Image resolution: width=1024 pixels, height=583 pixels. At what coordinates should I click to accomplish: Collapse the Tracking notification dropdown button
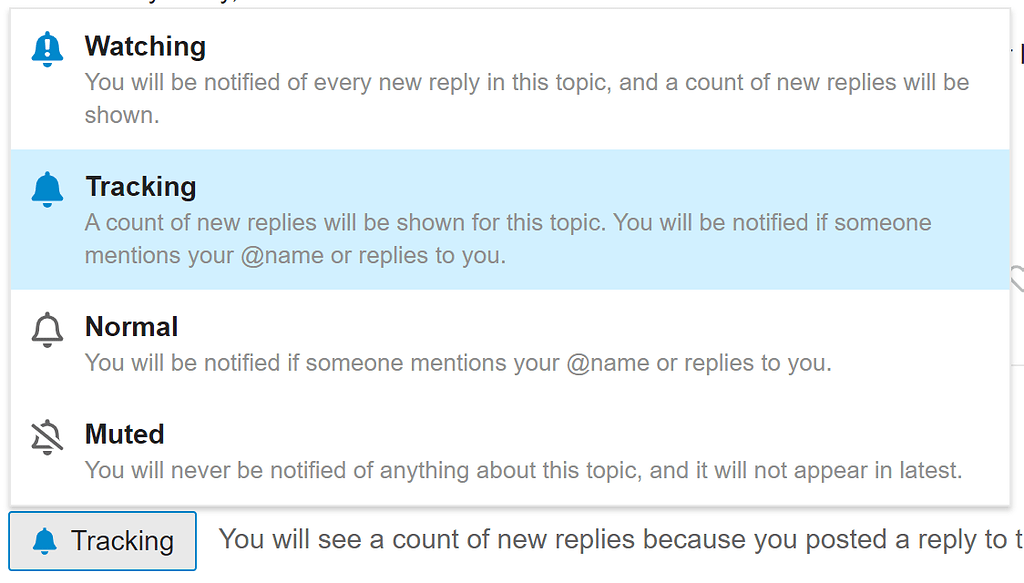[x=103, y=541]
